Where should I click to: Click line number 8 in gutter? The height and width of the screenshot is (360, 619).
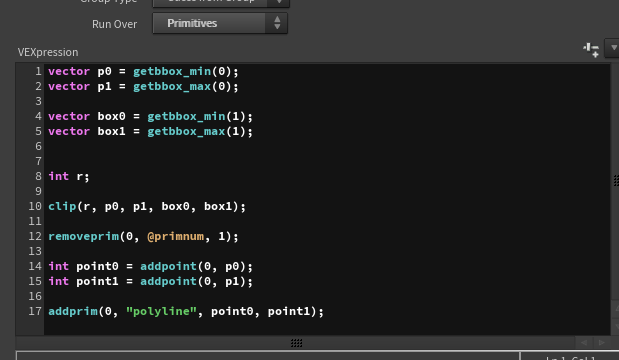tap(38, 176)
